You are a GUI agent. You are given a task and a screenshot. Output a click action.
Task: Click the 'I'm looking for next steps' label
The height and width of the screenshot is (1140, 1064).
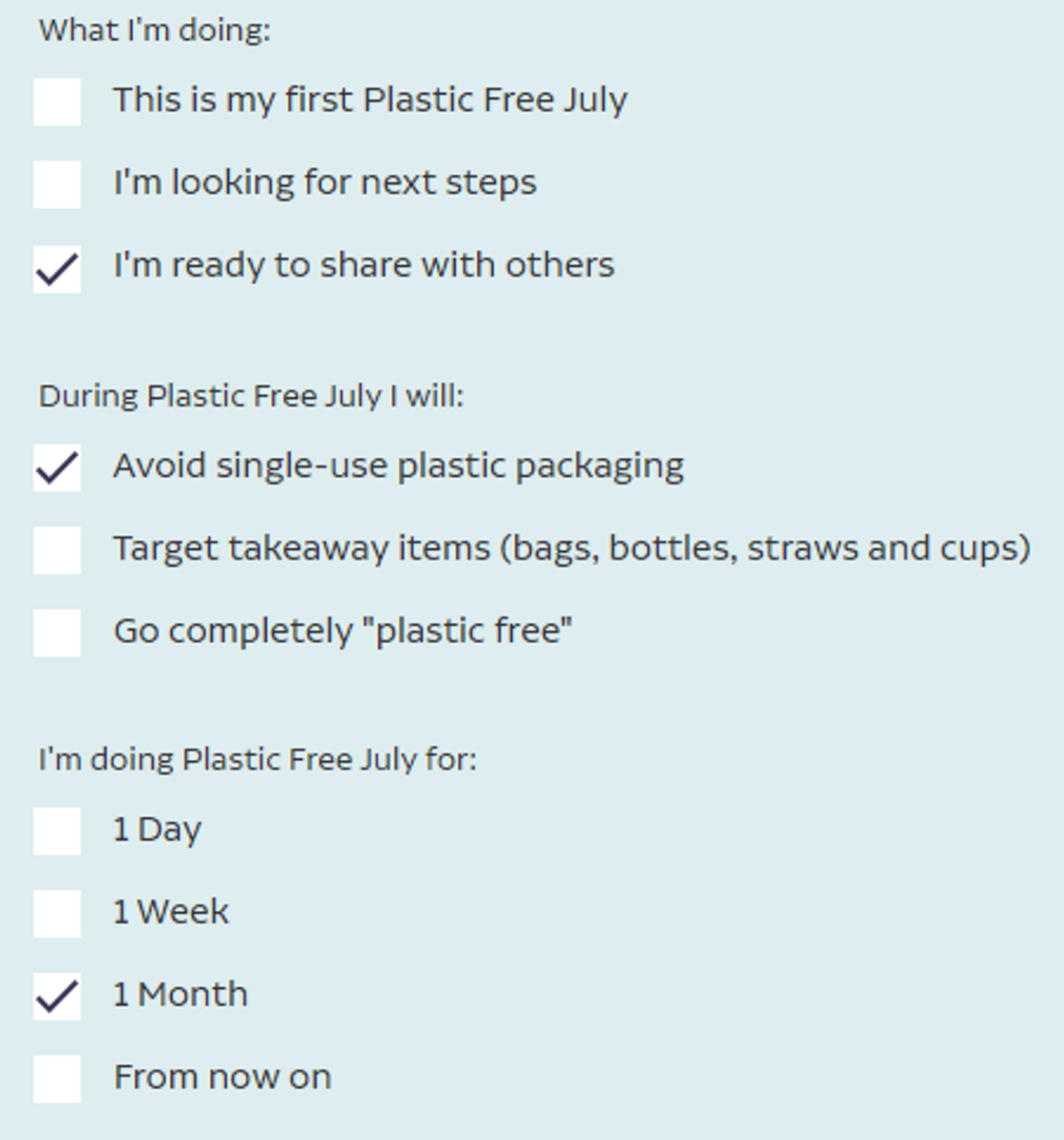325,182
